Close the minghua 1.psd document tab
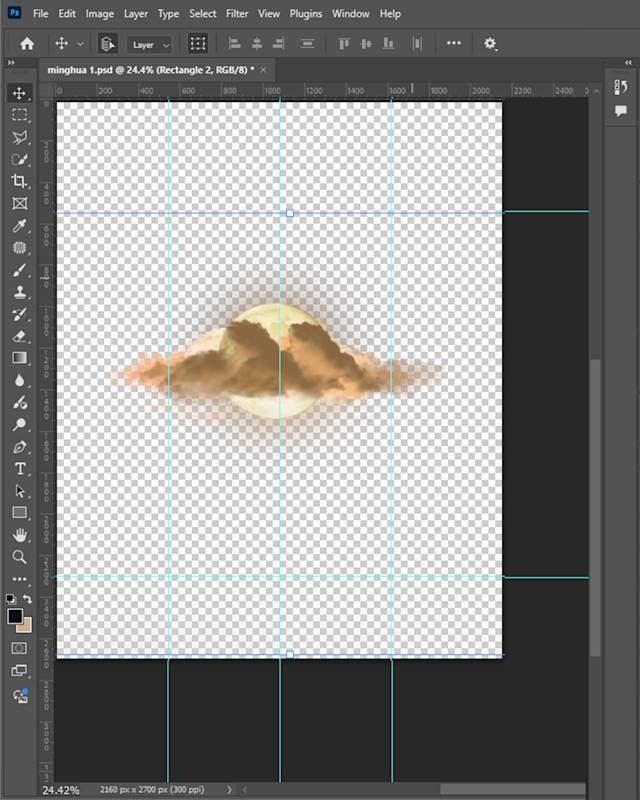 263,70
